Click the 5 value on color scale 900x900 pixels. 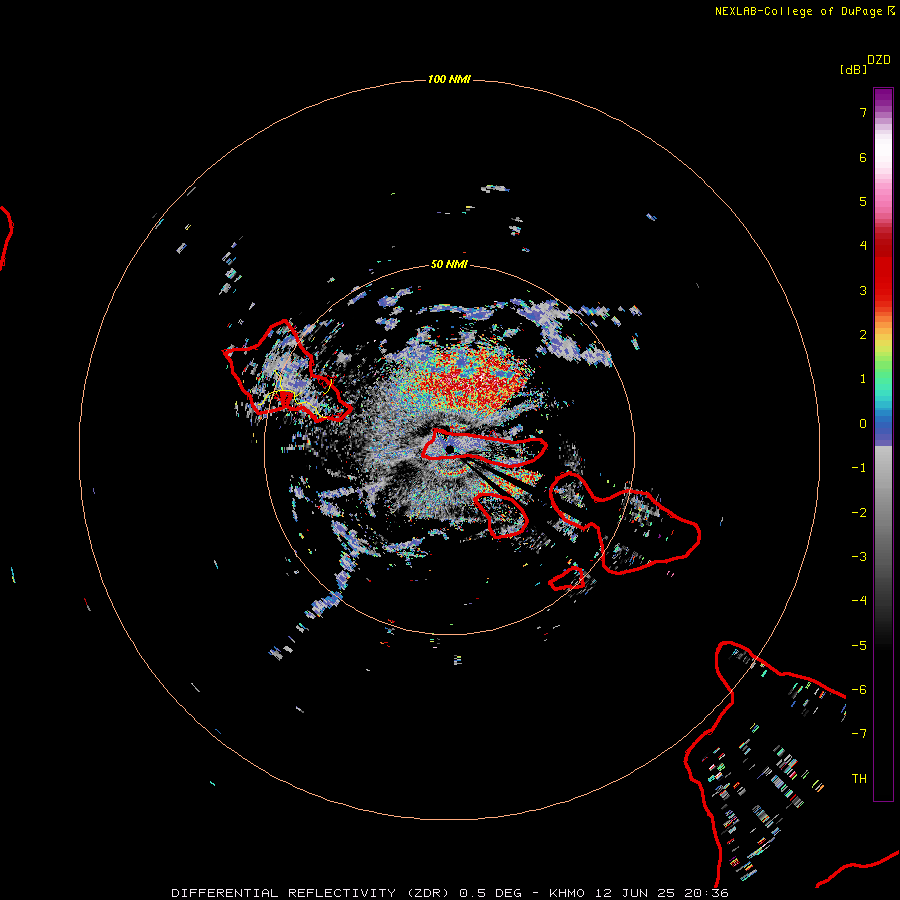click(x=863, y=201)
